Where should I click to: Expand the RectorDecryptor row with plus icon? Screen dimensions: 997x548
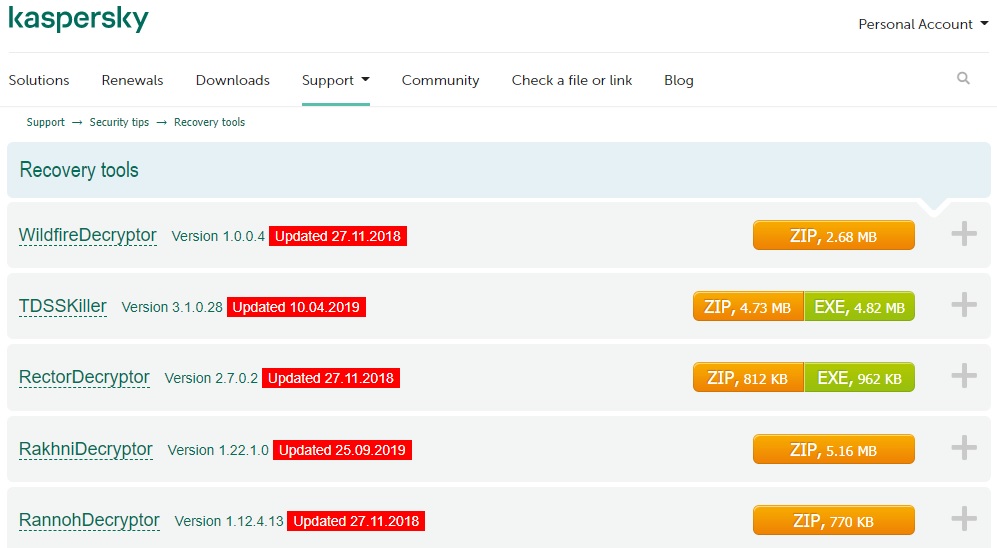964,376
